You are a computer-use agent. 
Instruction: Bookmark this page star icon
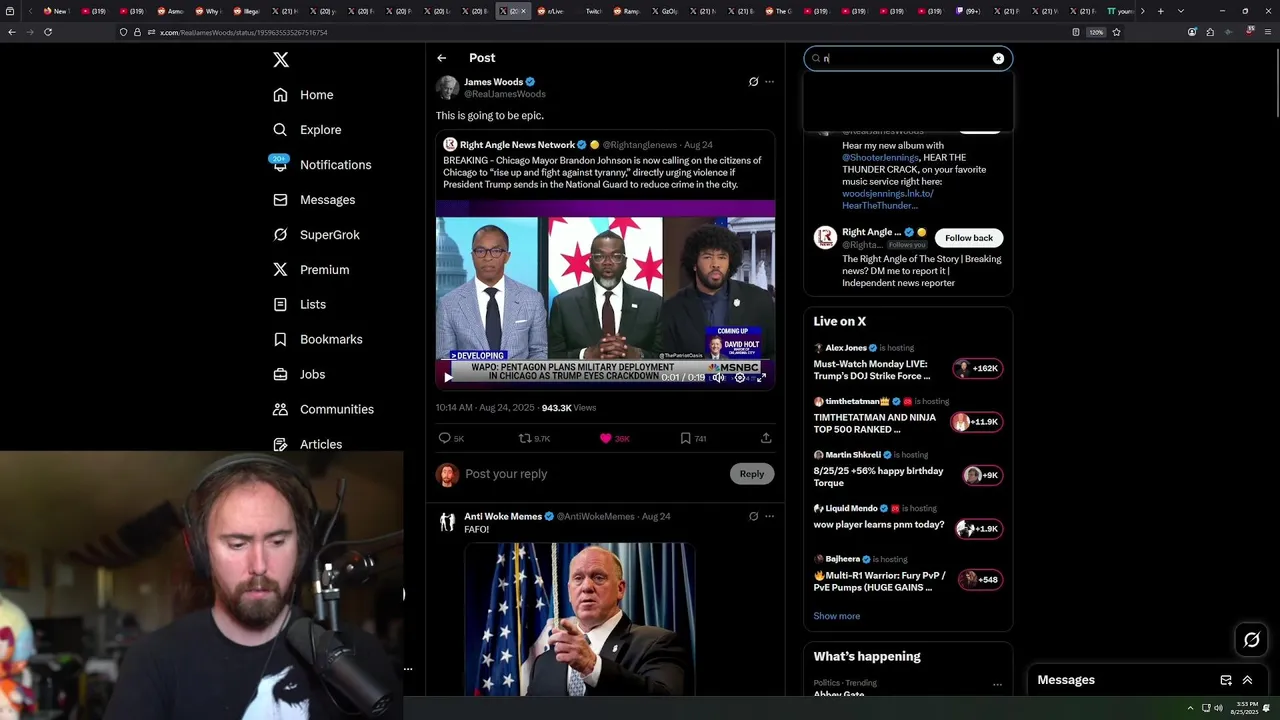point(1116,32)
